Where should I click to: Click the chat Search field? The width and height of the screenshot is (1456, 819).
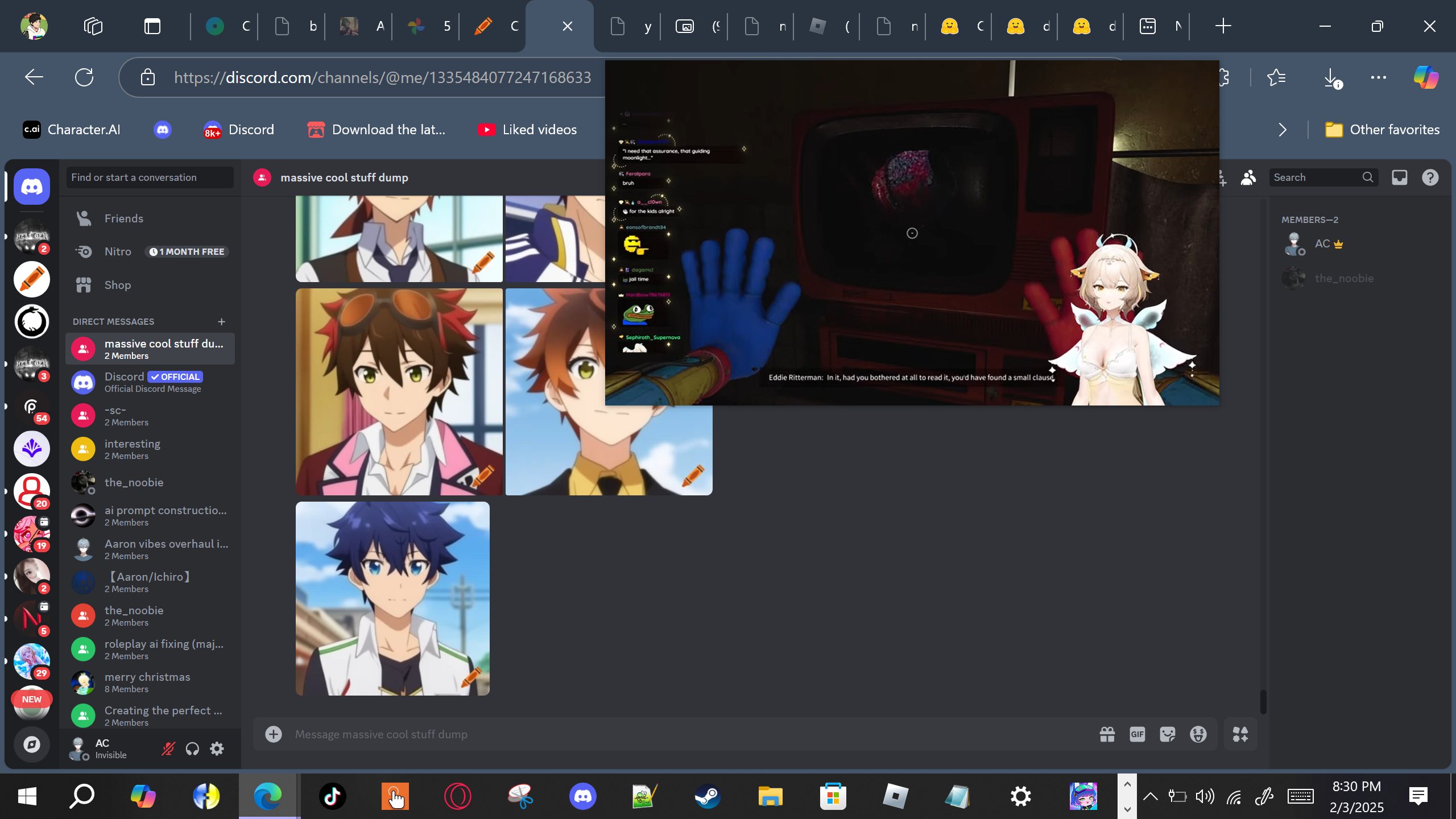tap(1323, 177)
